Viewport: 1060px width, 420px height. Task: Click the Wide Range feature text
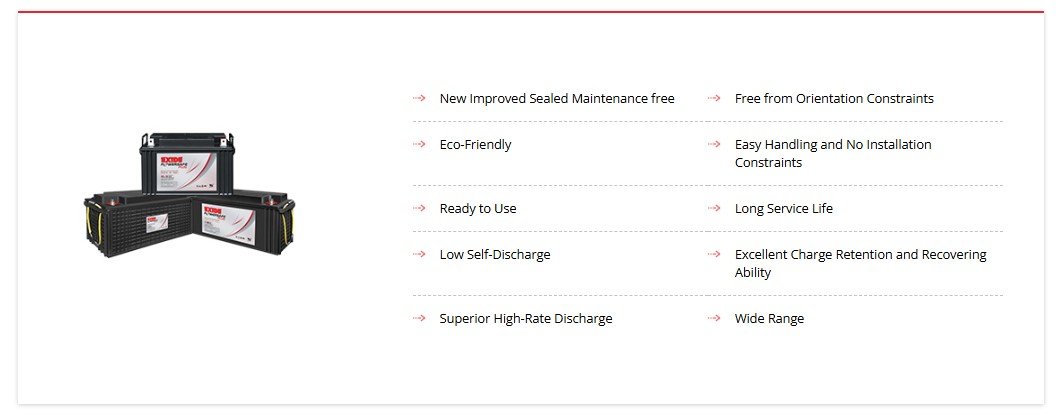(769, 319)
